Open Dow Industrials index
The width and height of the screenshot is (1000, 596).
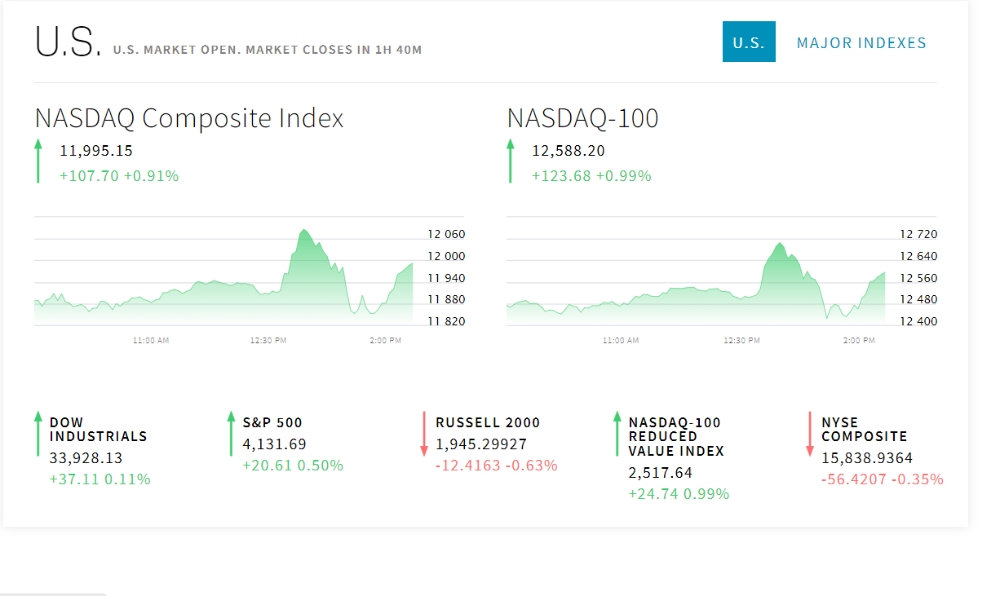[x=98, y=429]
